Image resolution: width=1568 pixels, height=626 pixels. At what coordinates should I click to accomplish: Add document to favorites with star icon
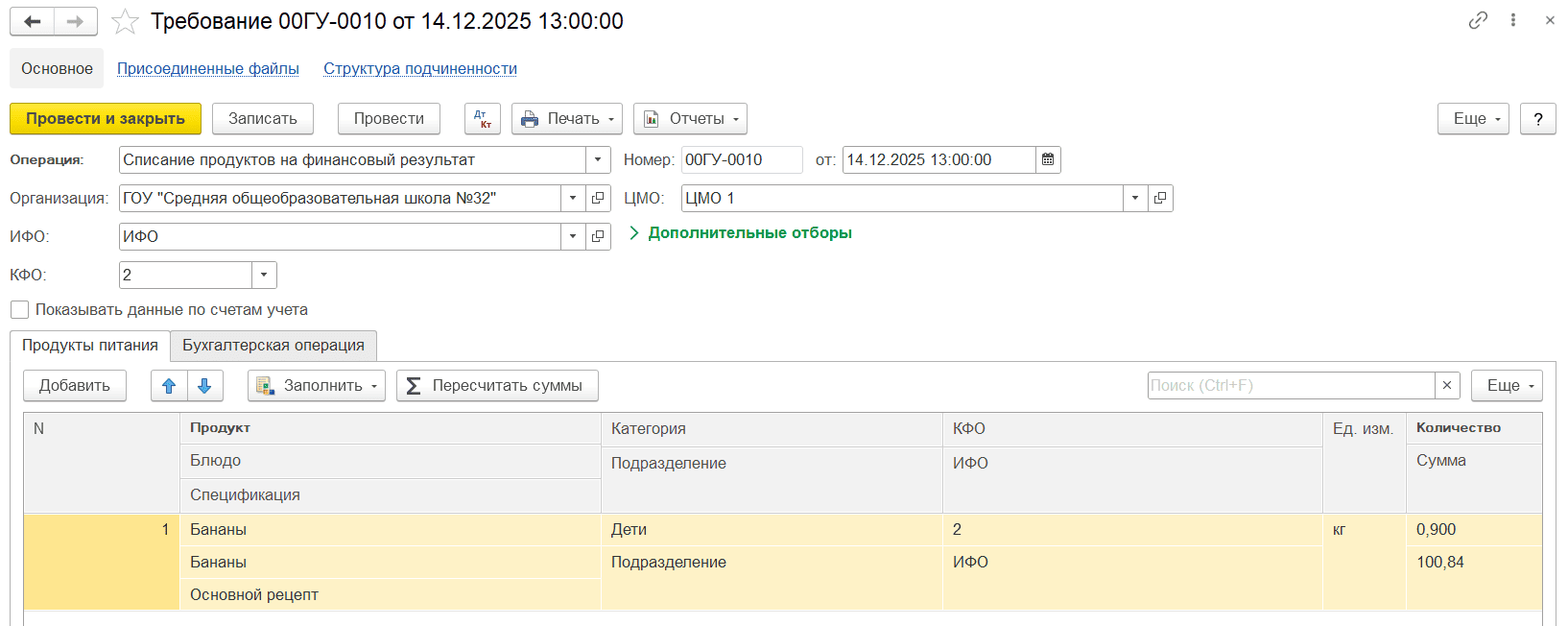(x=125, y=21)
